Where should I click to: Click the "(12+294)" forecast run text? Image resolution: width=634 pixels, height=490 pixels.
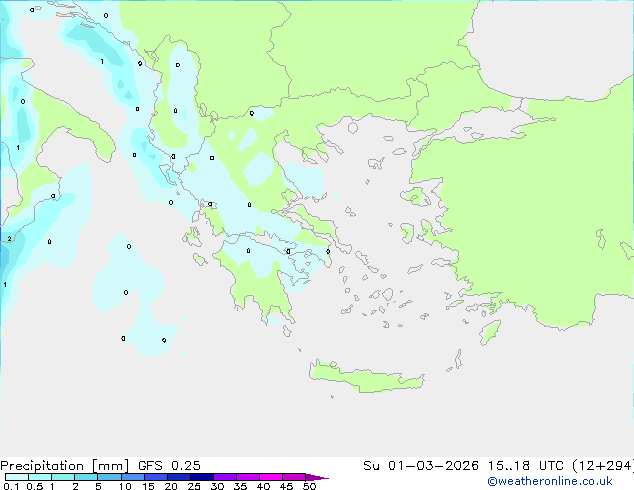coord(603,465)
